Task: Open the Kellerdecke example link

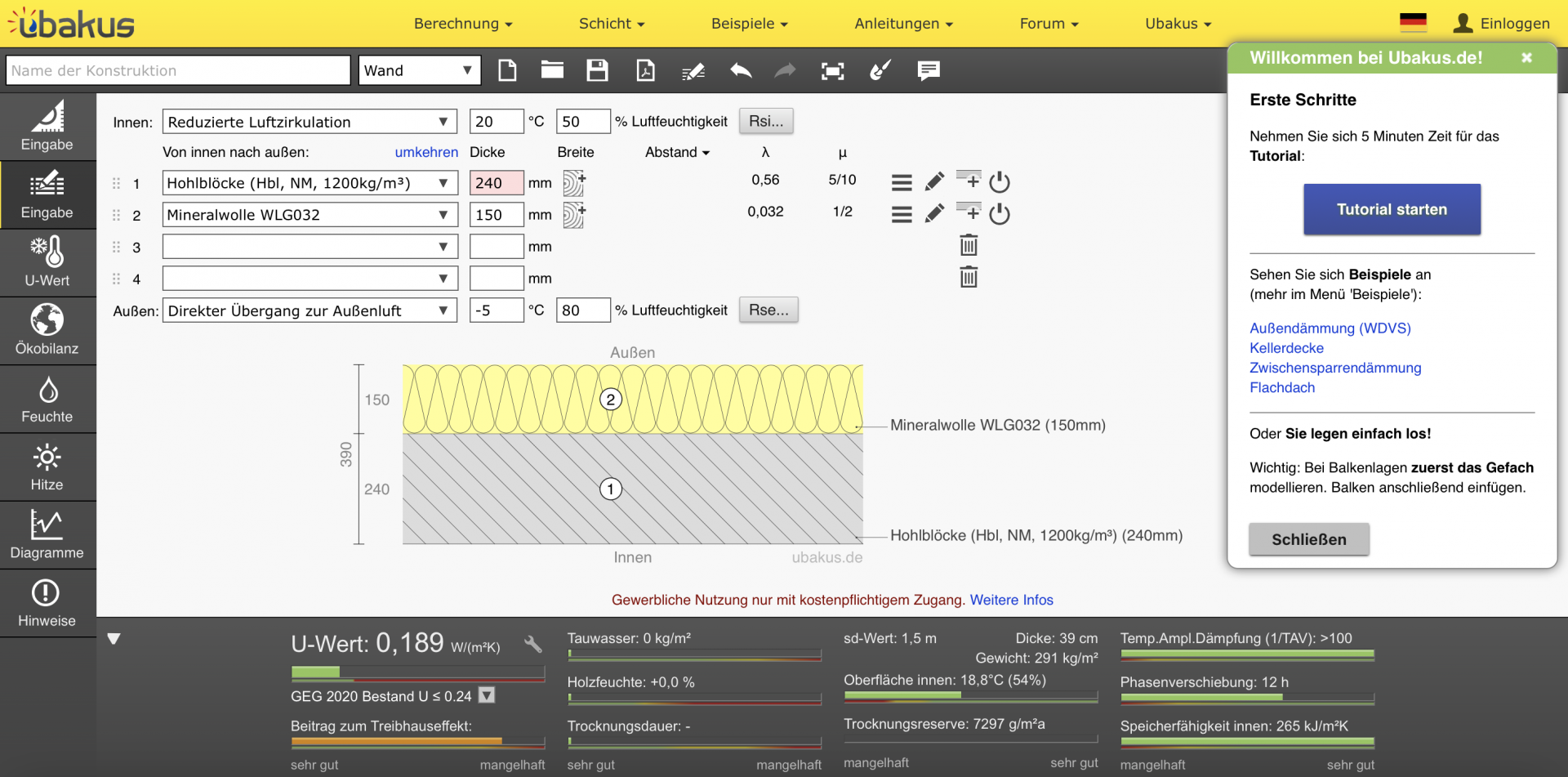Action: click(x=1286, y=348)
